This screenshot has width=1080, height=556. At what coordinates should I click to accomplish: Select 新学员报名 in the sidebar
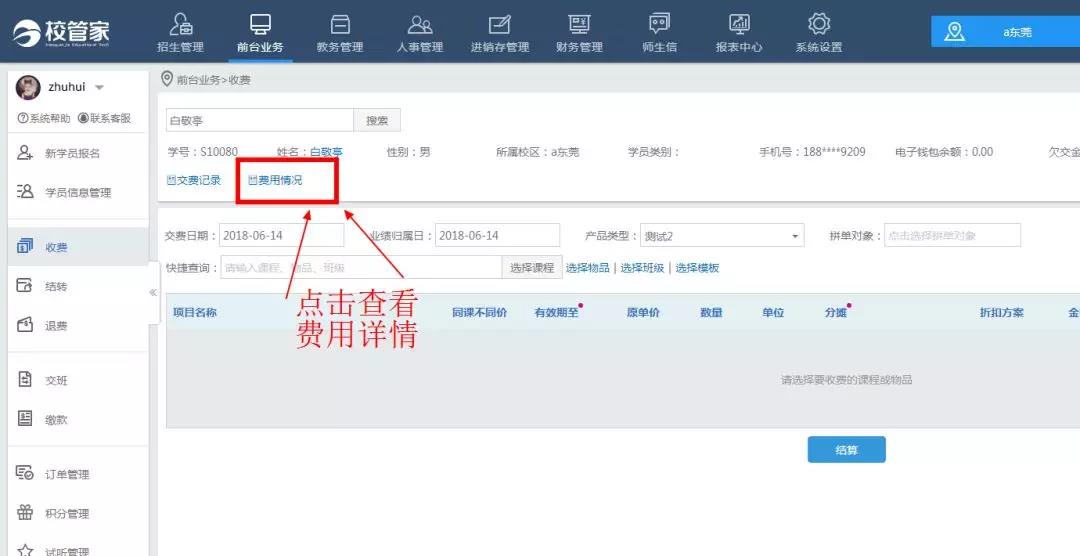[x=72, y=153]
